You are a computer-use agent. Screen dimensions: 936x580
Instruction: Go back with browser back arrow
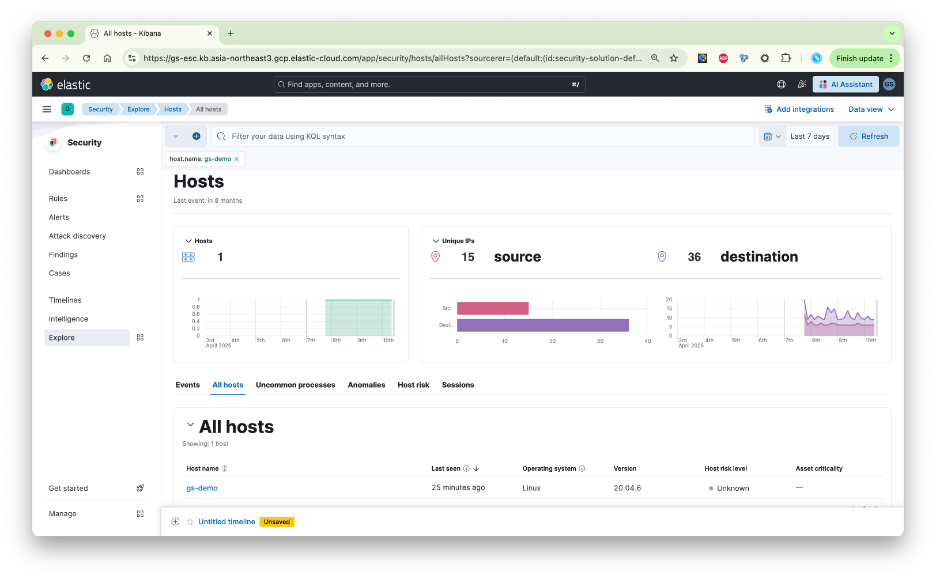coord(45,58)
